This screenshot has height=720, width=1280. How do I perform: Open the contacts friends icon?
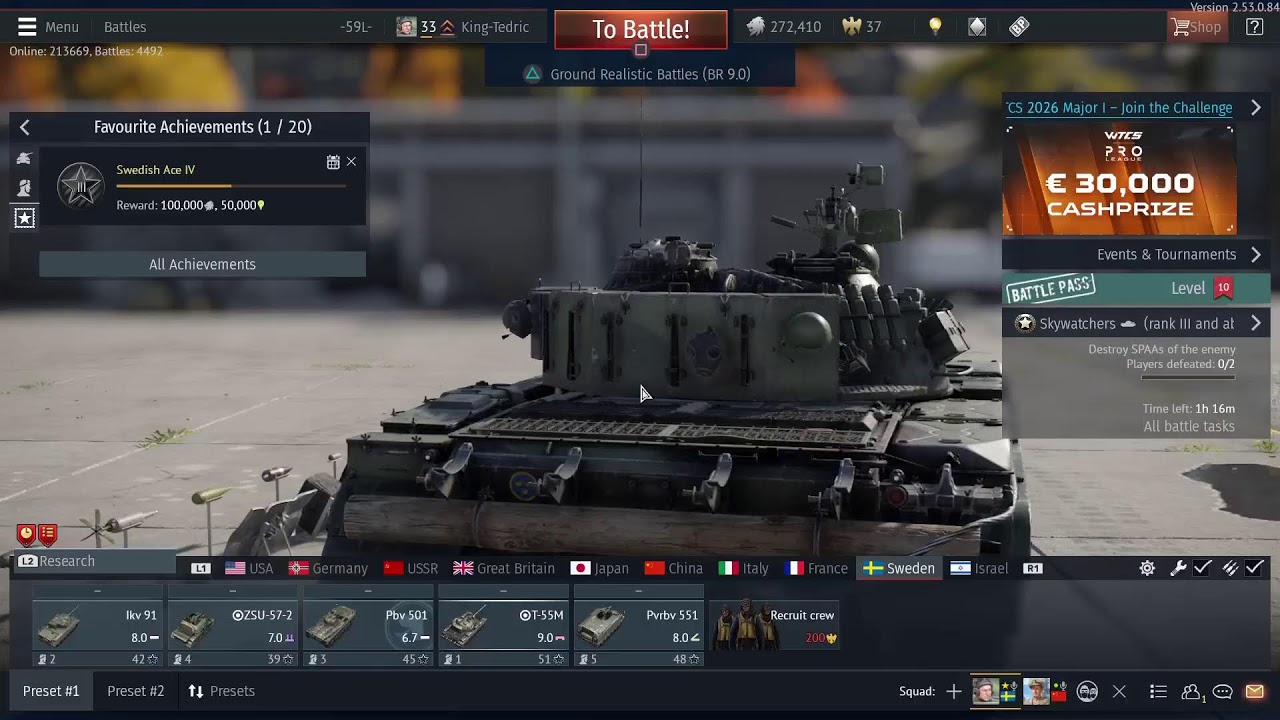(1192, 691)
